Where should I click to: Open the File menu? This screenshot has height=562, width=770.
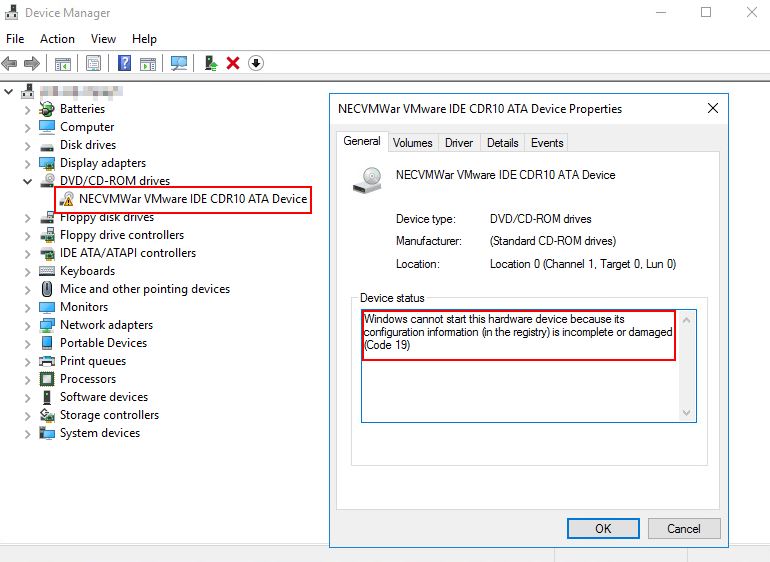(15, 39)
